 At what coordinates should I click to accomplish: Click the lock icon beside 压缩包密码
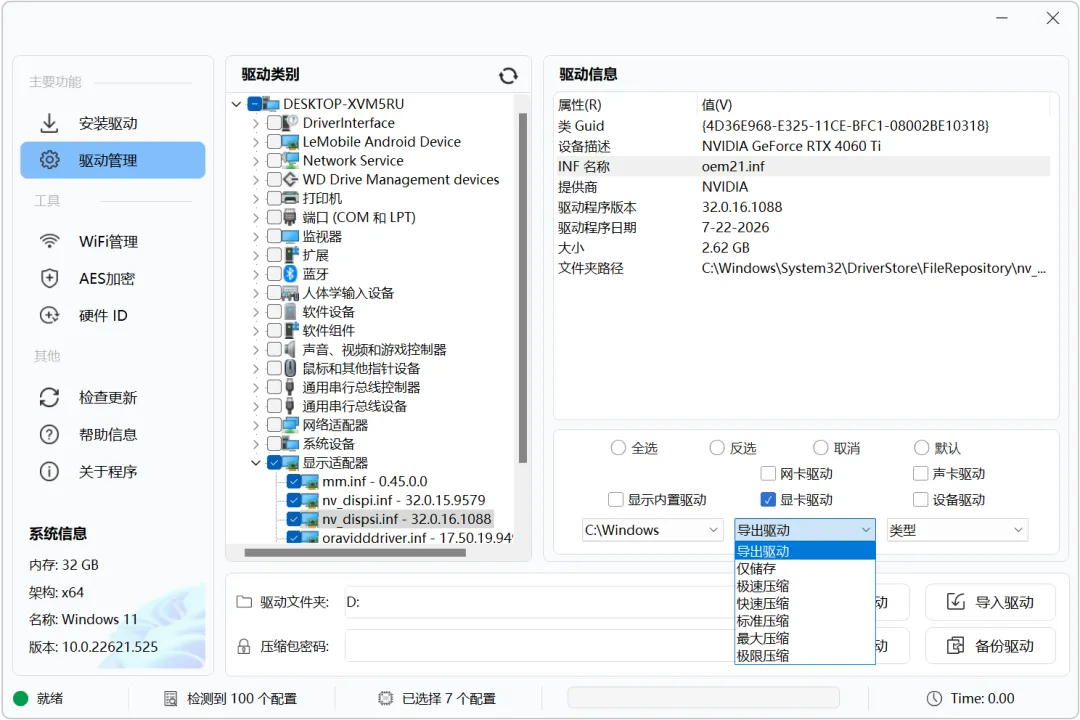244,646
